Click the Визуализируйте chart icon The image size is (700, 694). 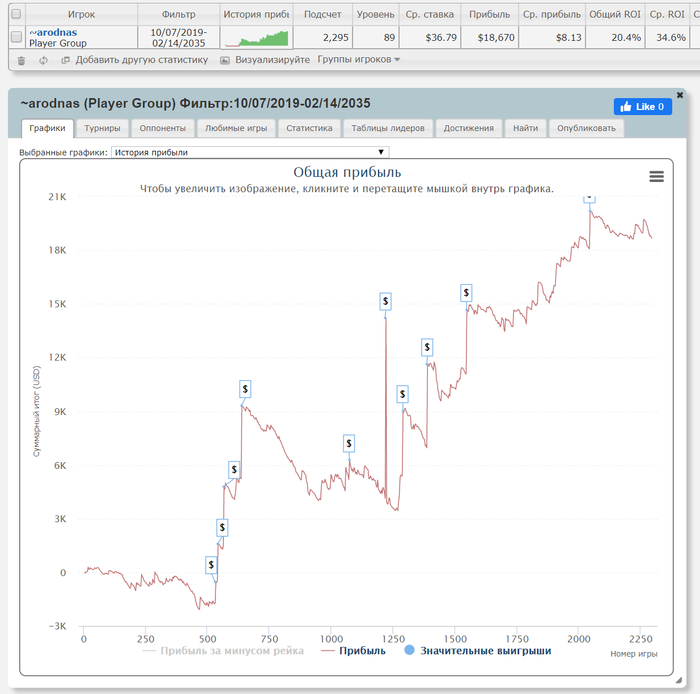pos(225,60)
